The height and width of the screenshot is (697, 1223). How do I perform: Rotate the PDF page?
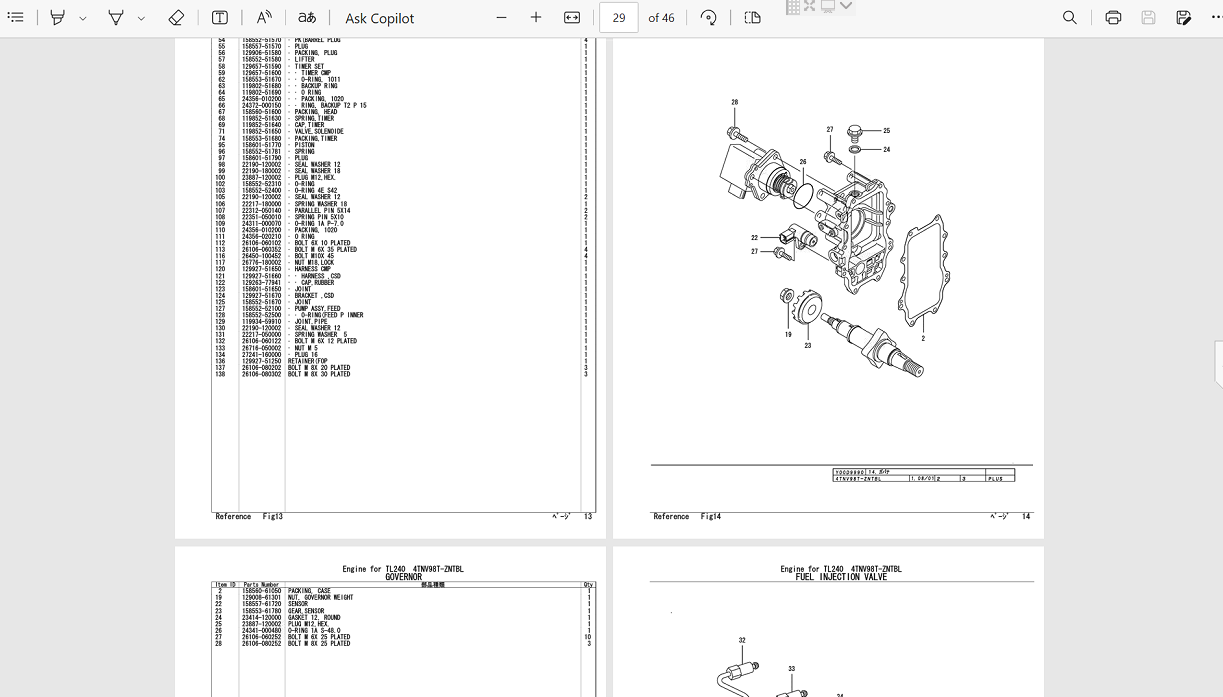click(x=709, y=17)
